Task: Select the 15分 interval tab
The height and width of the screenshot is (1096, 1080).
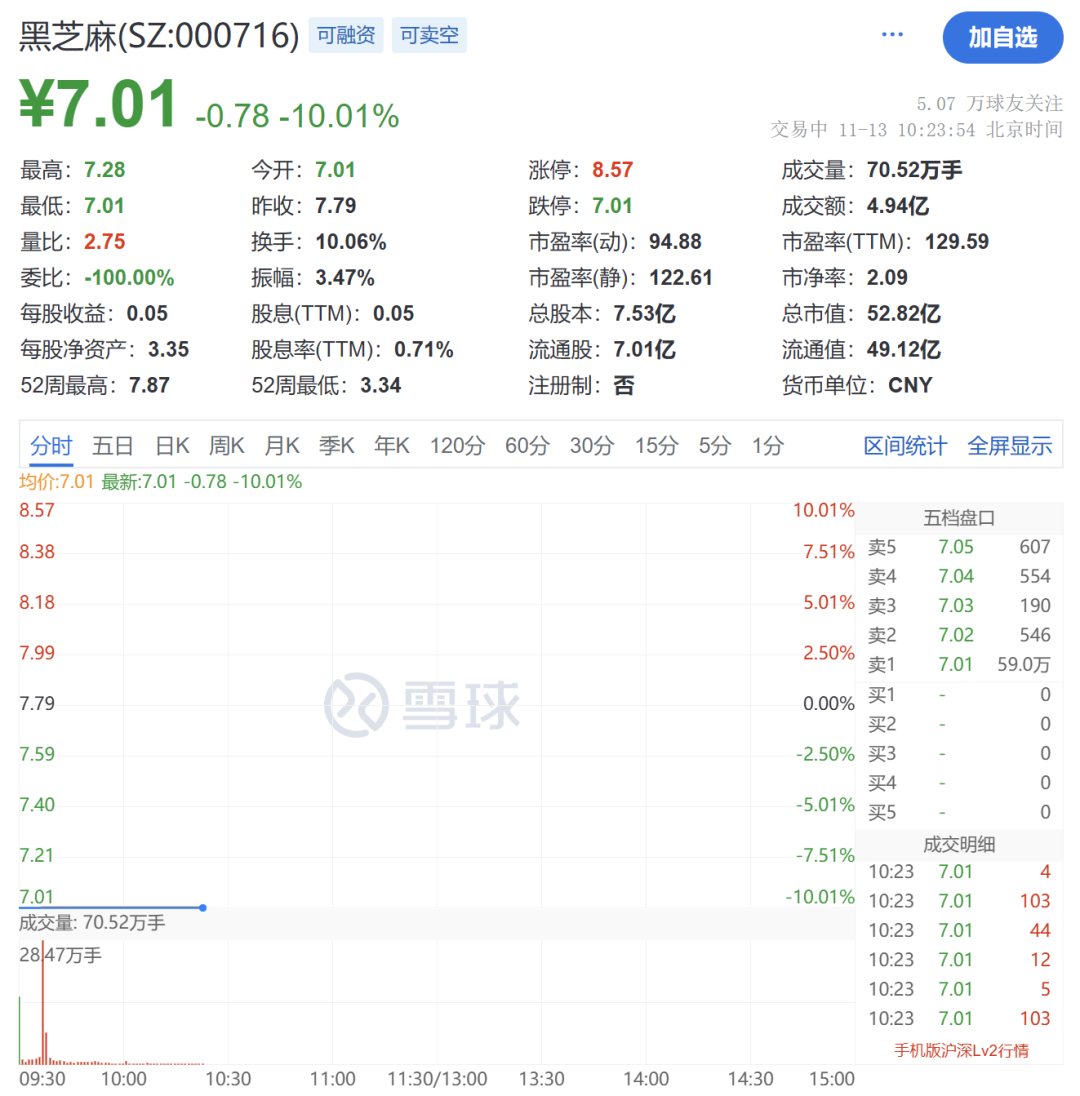Action: (656, 446)
